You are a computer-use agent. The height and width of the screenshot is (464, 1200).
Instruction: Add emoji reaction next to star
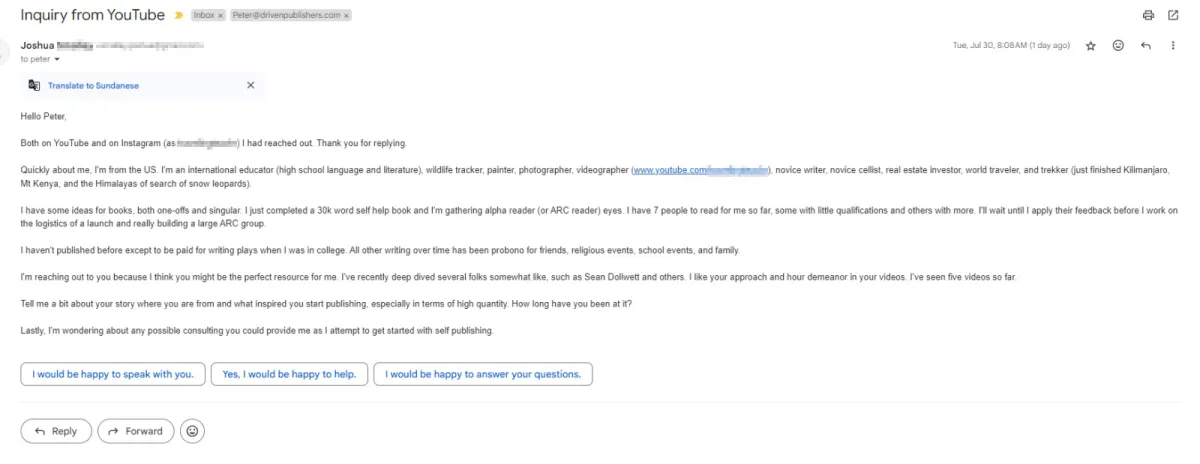pyautogui.click(x=1118, y=46)
